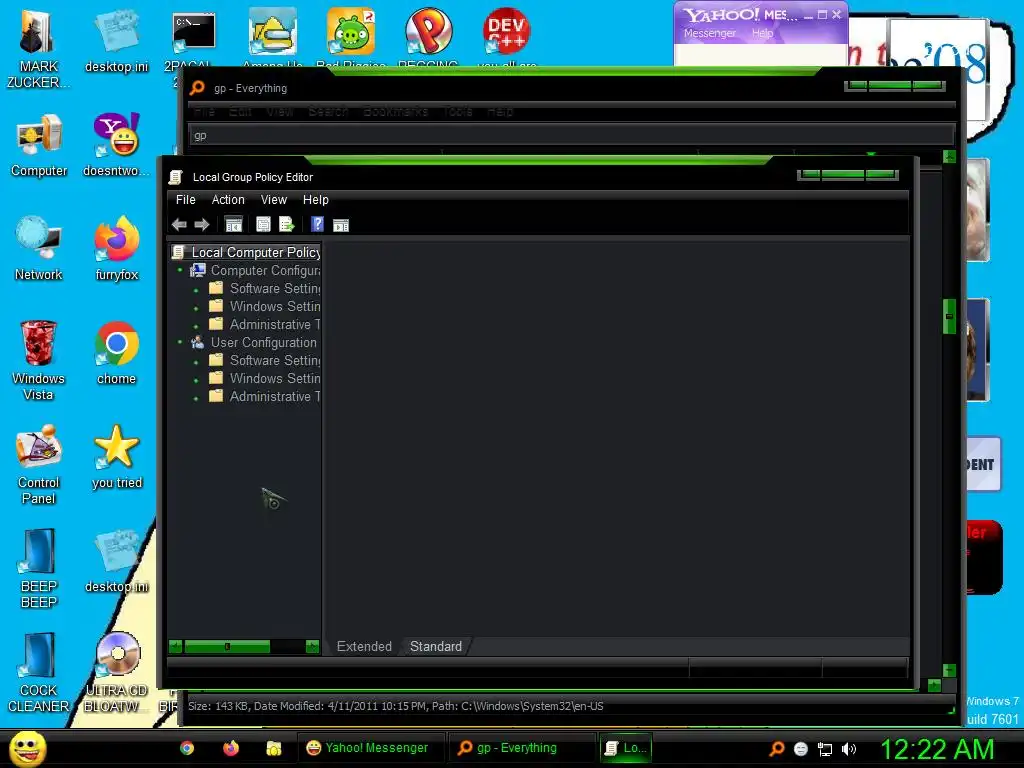The image size is (1024, 768).
Task: Open the 'furryfox' Firefox desktop icon
Action: click(117, 249)
